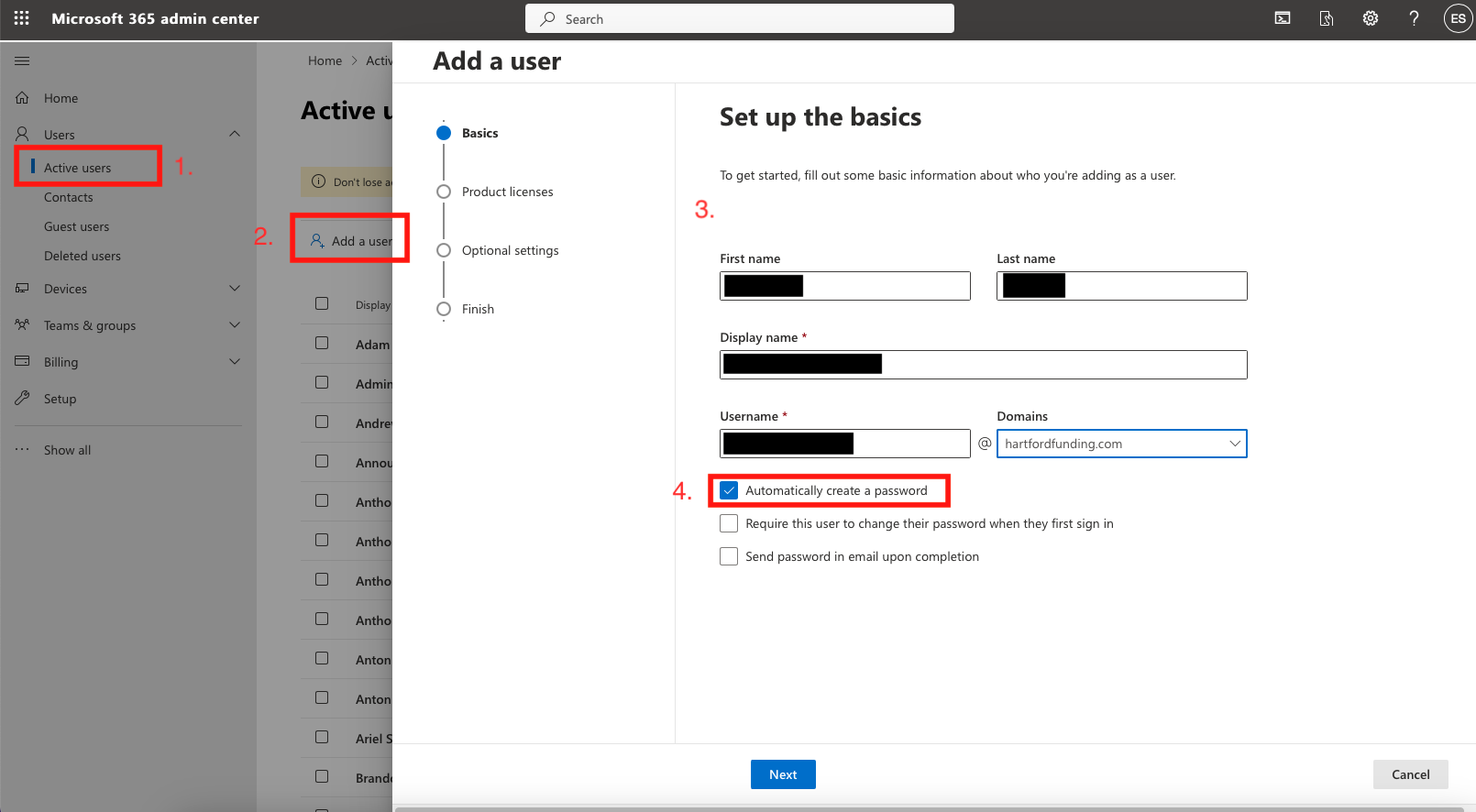Click the Cancel button

point(1411,774)
